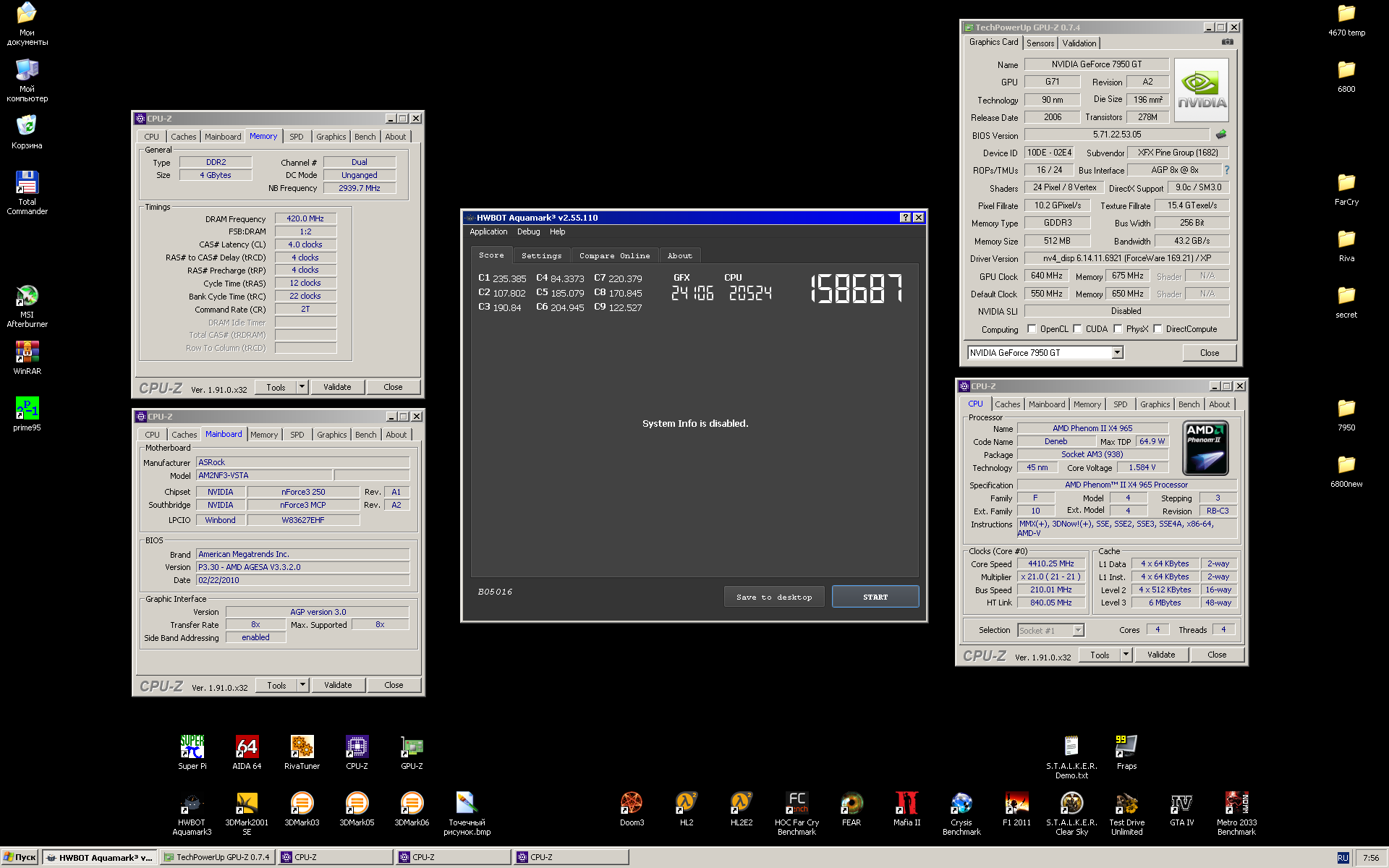Expand Tools dropdown arrow in CPU-Z CPU window
The height and width of the screenshot is (868, 1389).
1126,655
